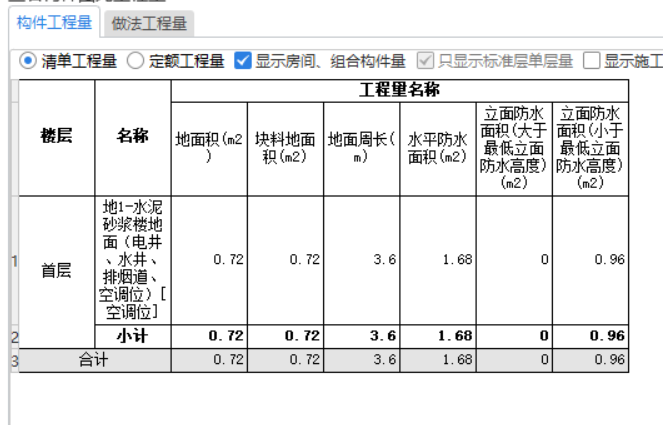Click row number 3 header
663x425 pixels.
(14, 361)
